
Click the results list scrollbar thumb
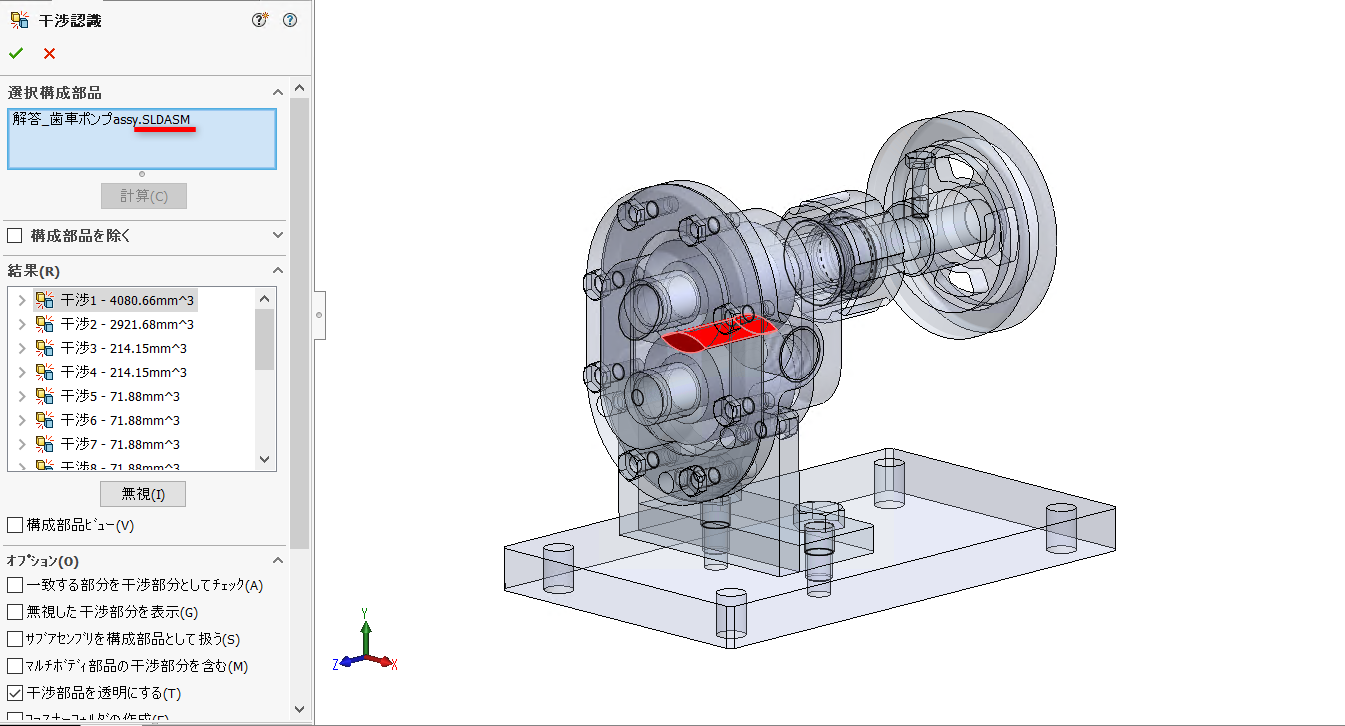264,338
